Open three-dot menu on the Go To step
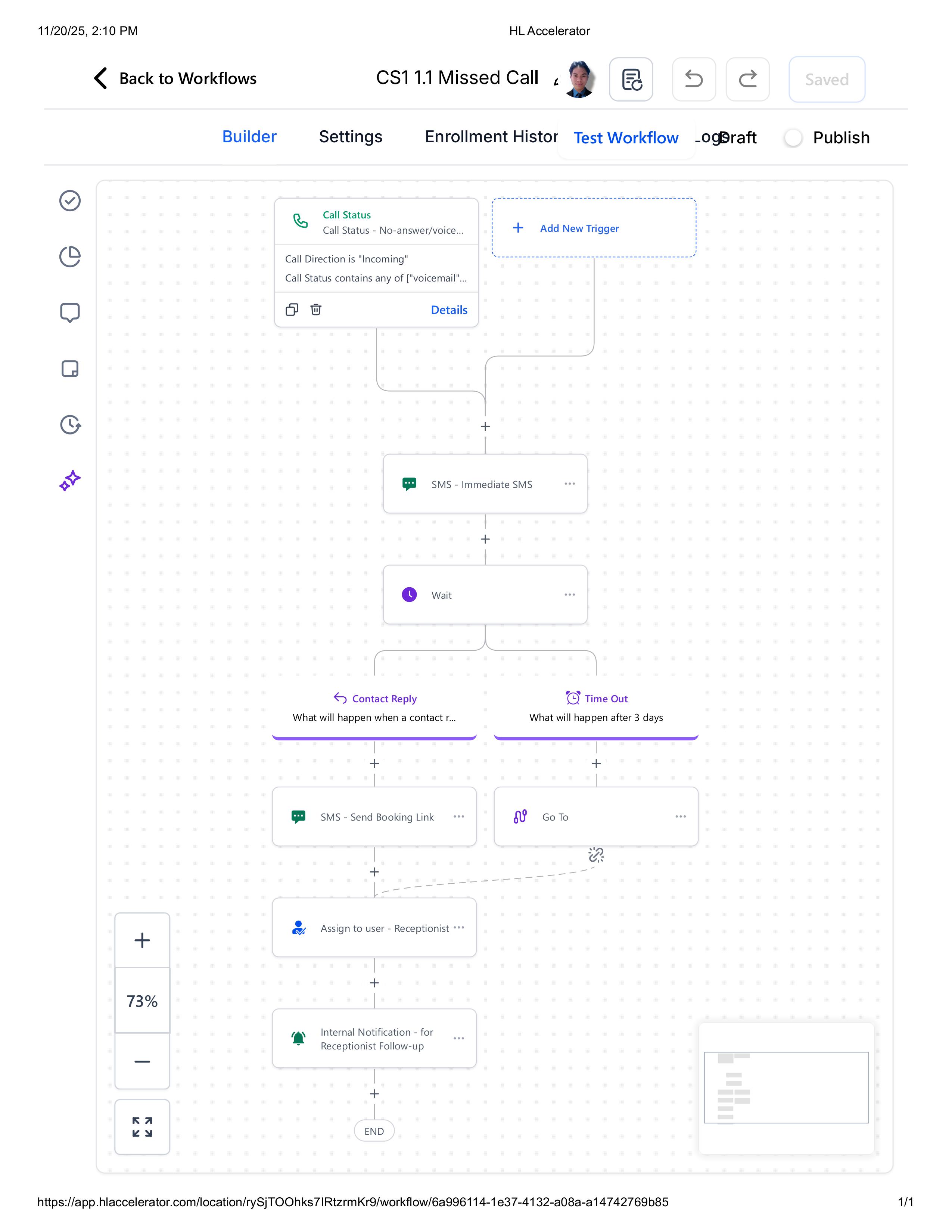The height and width of the screenshot is (1232, 952). point(681,816)
